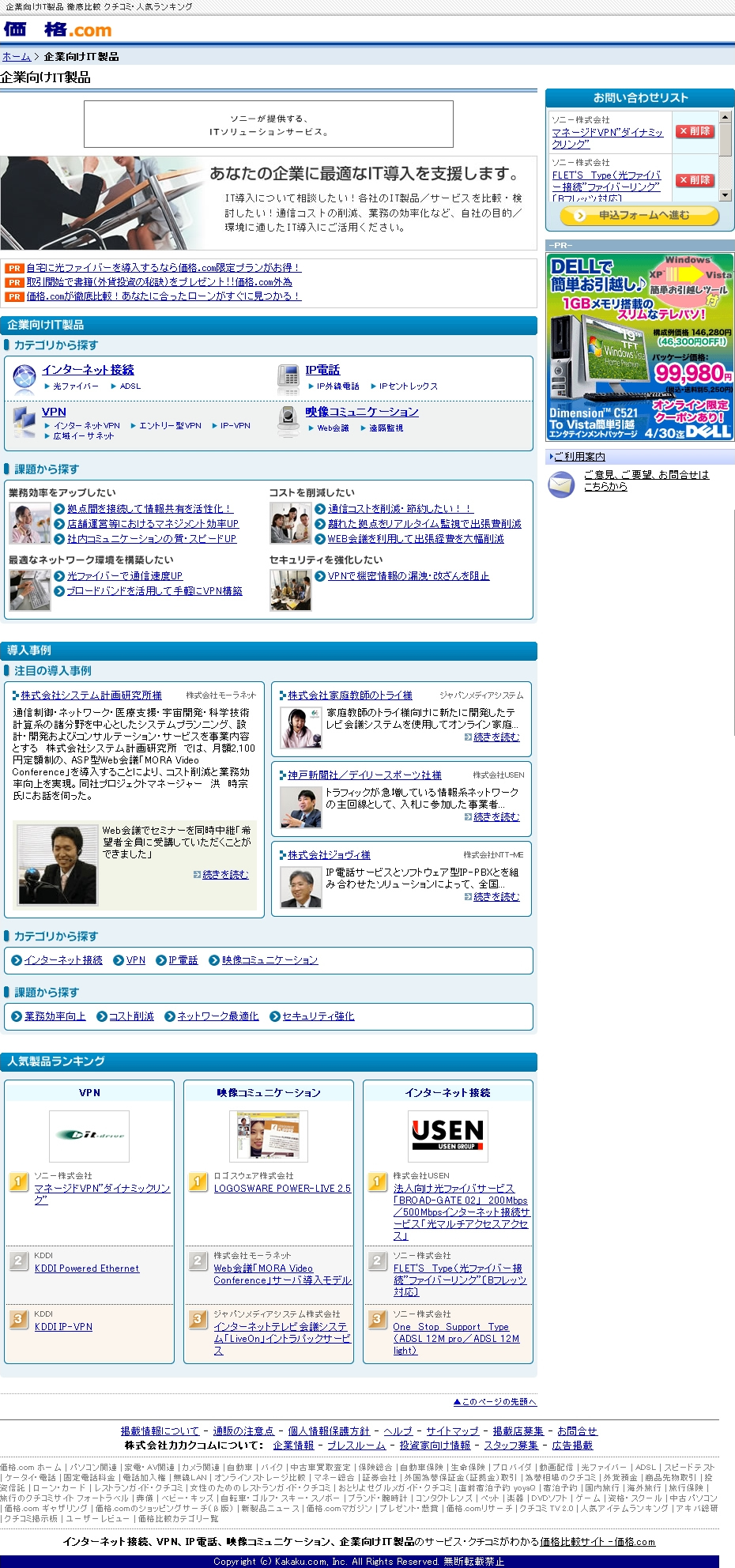Image resolution: width=735 pixels, height=1568 pixels.
Task: Click the envelope icon for inquiries
Action: coord(561,484)
